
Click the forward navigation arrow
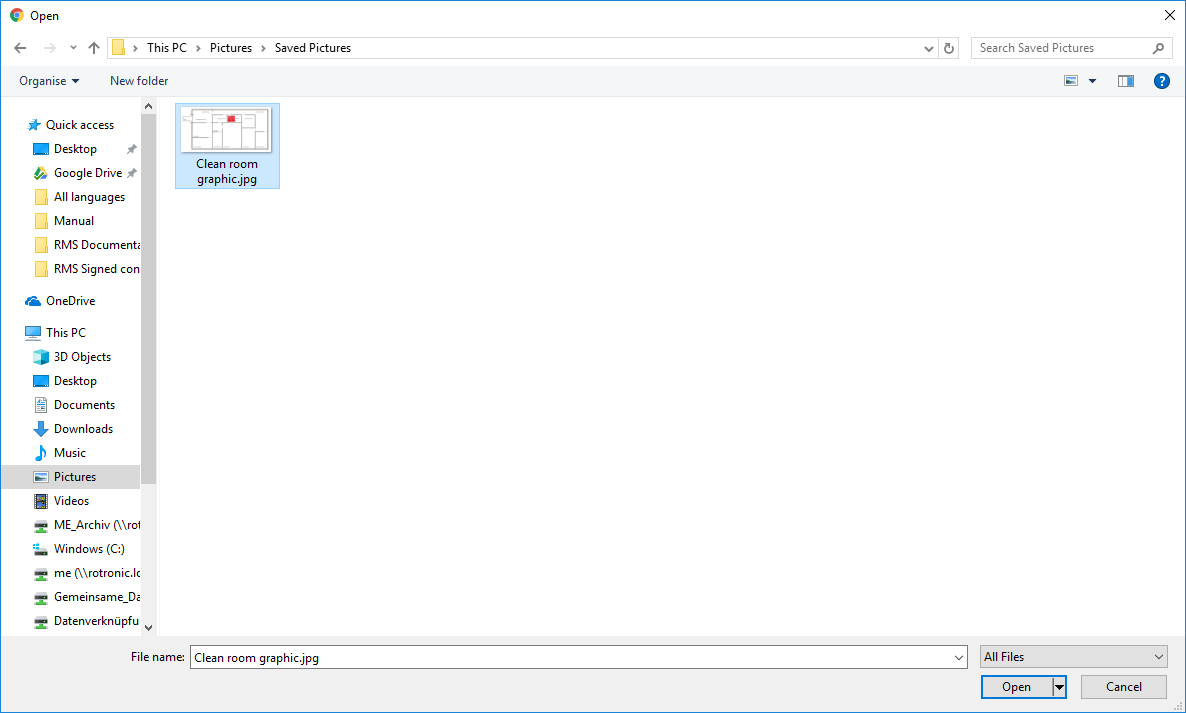tap(50, 48)
